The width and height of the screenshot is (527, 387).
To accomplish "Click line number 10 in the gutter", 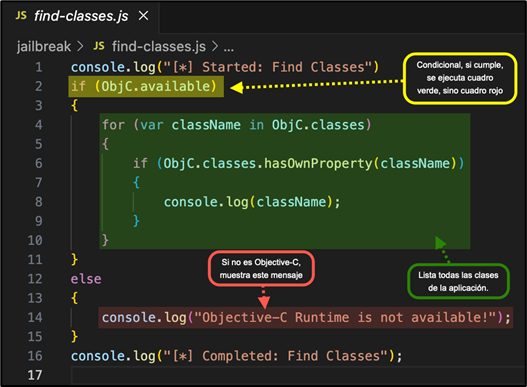I will click(35, 240).
